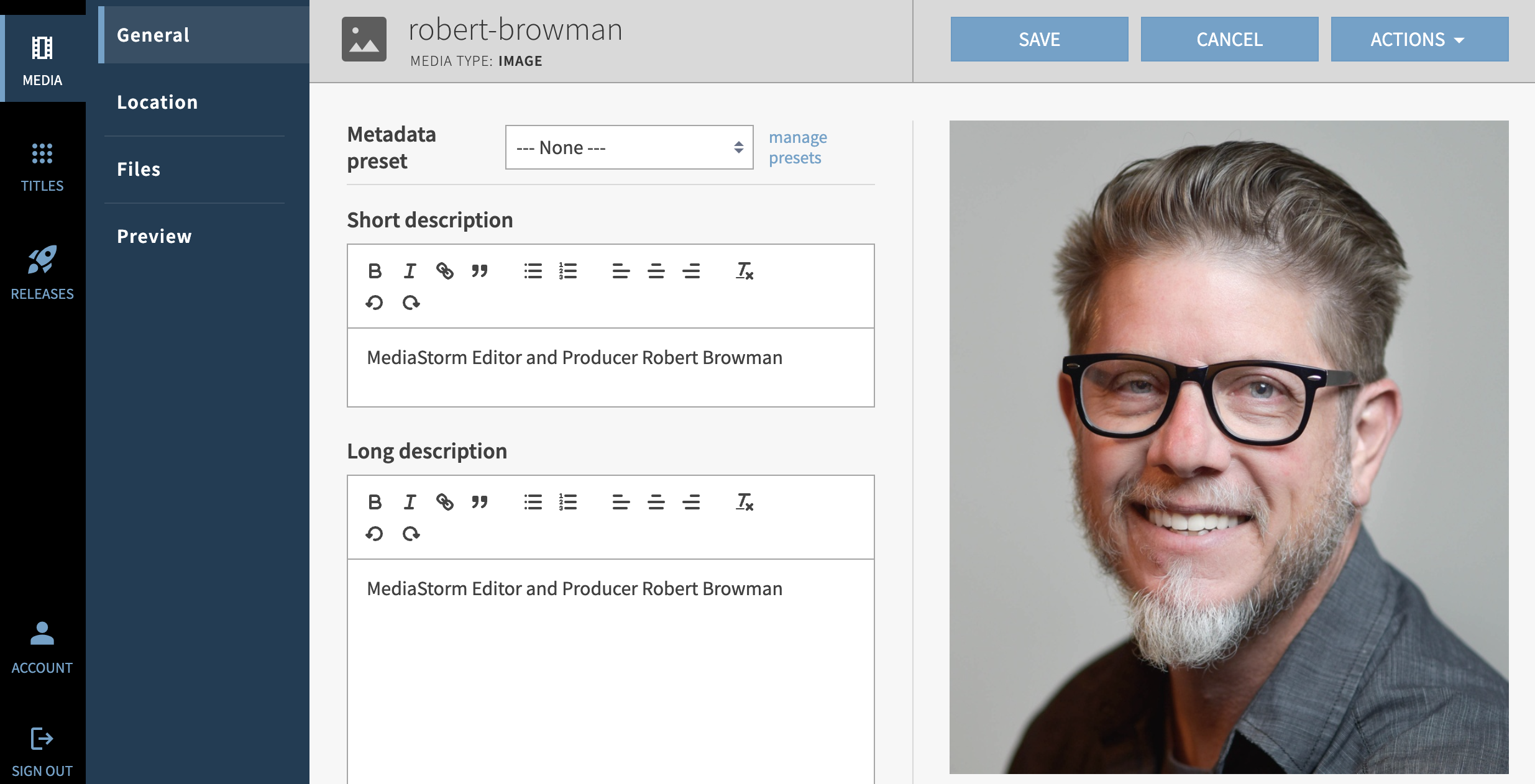Image resolution: width=1535 pixels, height=784 pixels.
Task: Switch to the Location tab
Action: coord(157,103)
